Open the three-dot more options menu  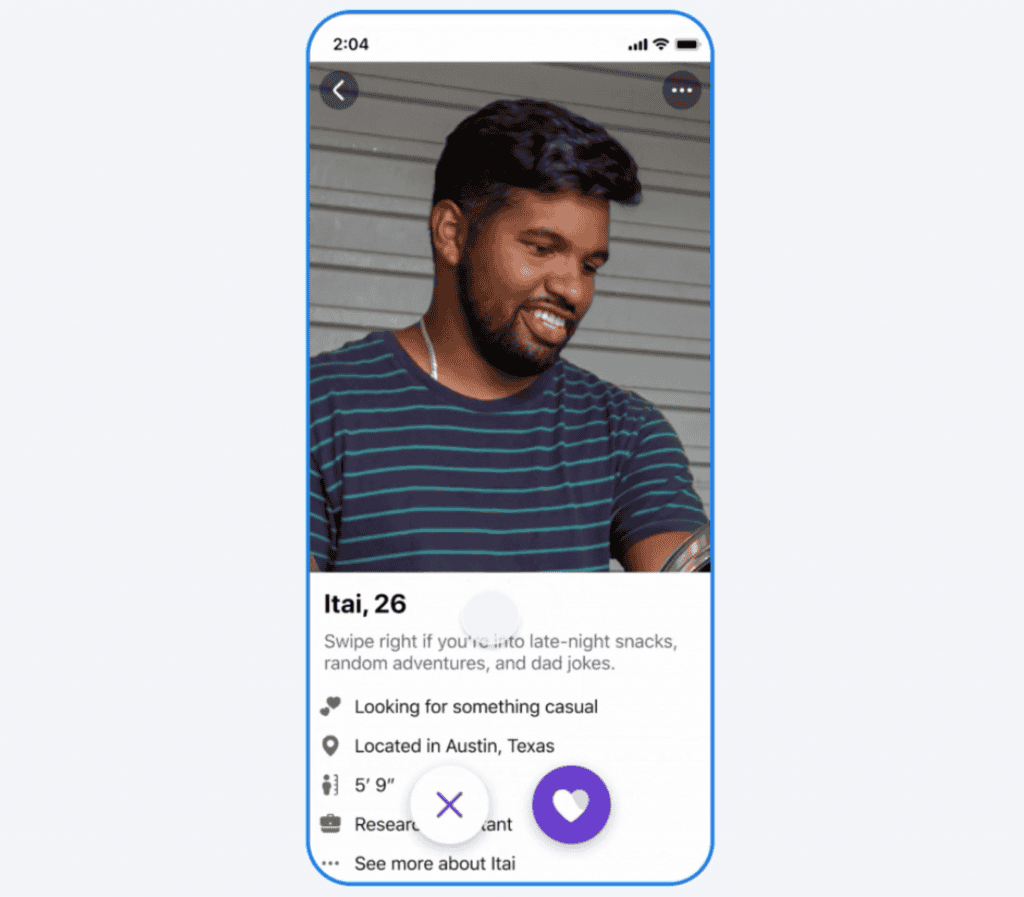click(682, 90)
